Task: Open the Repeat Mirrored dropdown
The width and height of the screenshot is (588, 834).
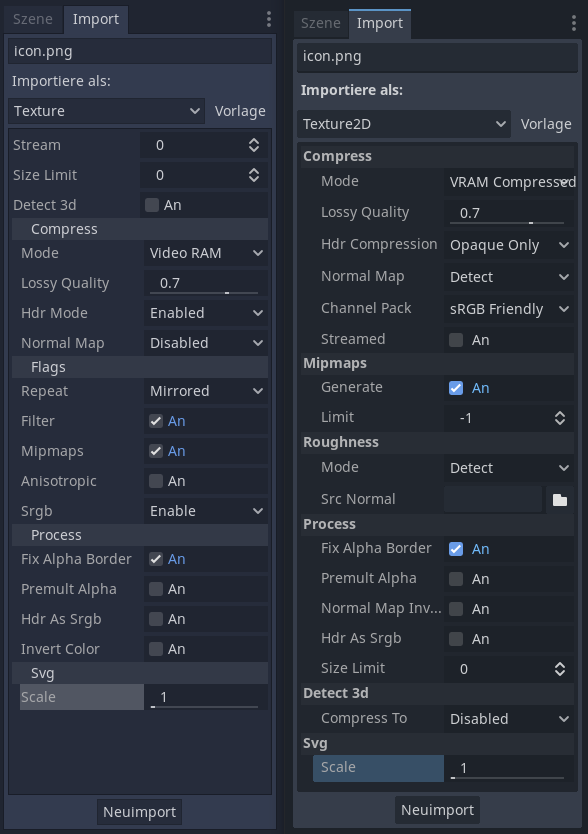Action: coord(205,391)
